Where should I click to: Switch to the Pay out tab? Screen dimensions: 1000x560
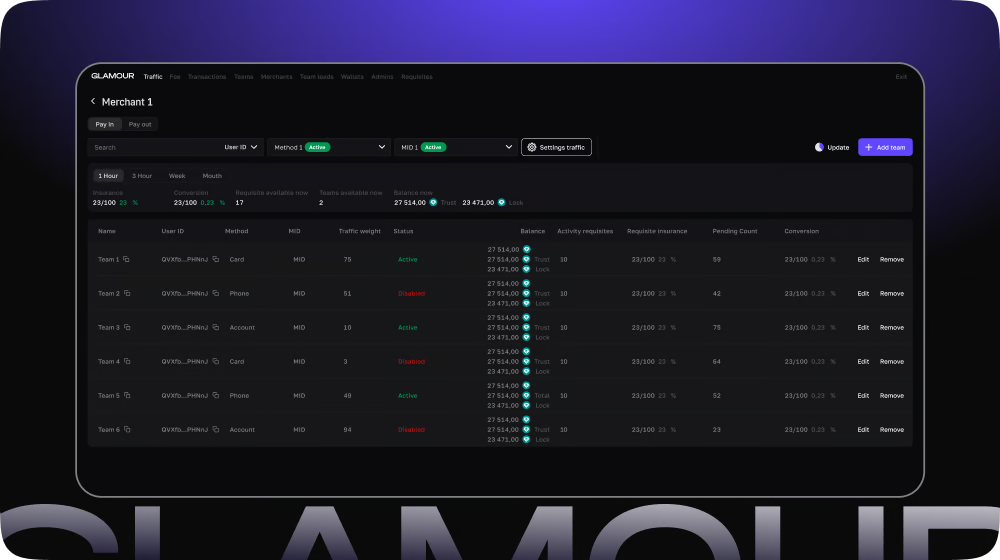pyautogui.click(x=140, y=124)
